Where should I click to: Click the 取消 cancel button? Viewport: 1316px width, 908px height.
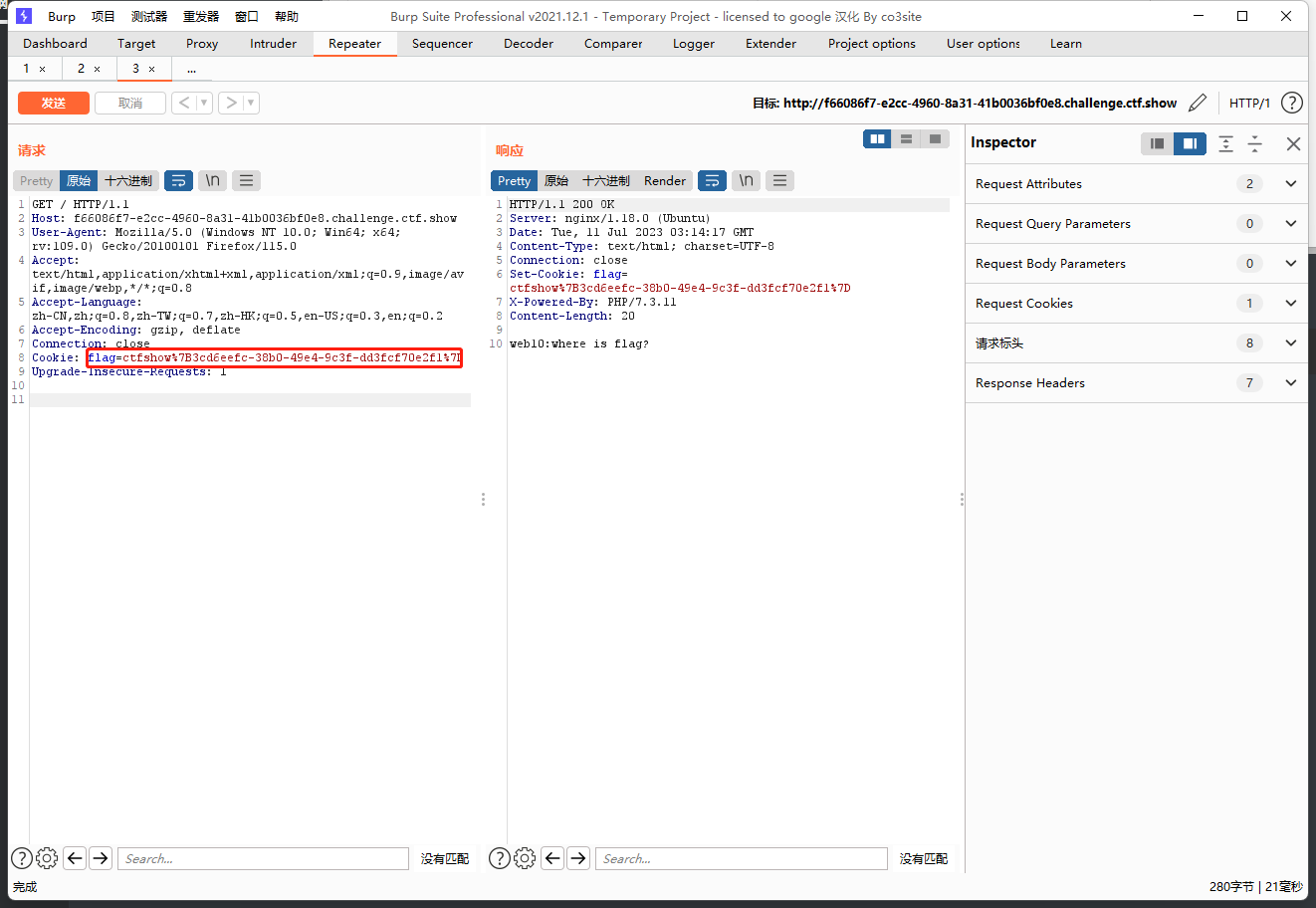pyautogui.click(x=130, y=103)
